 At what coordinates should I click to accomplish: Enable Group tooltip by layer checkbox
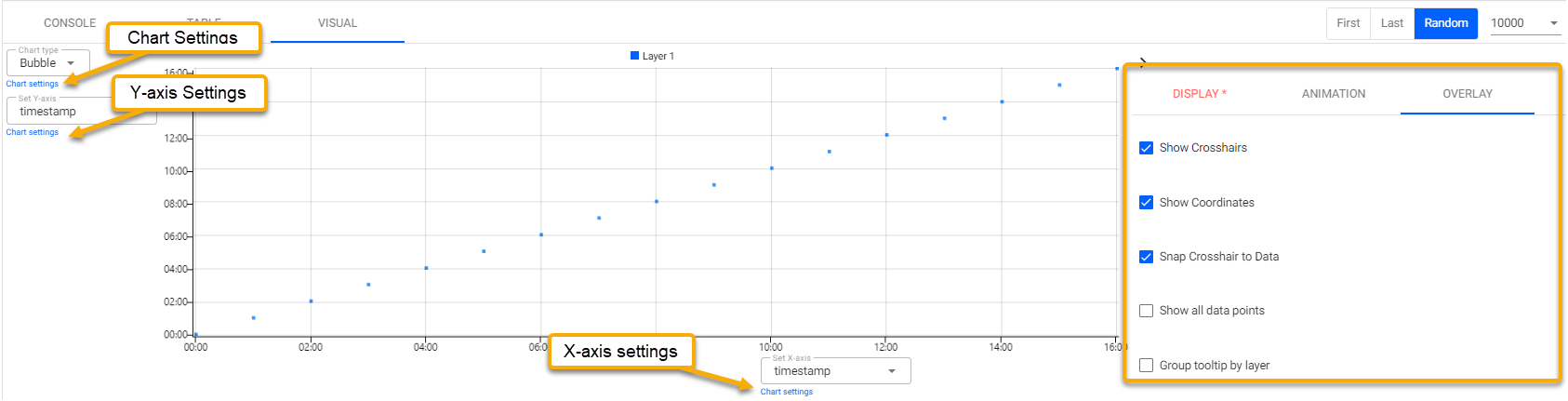point(1147,366)
